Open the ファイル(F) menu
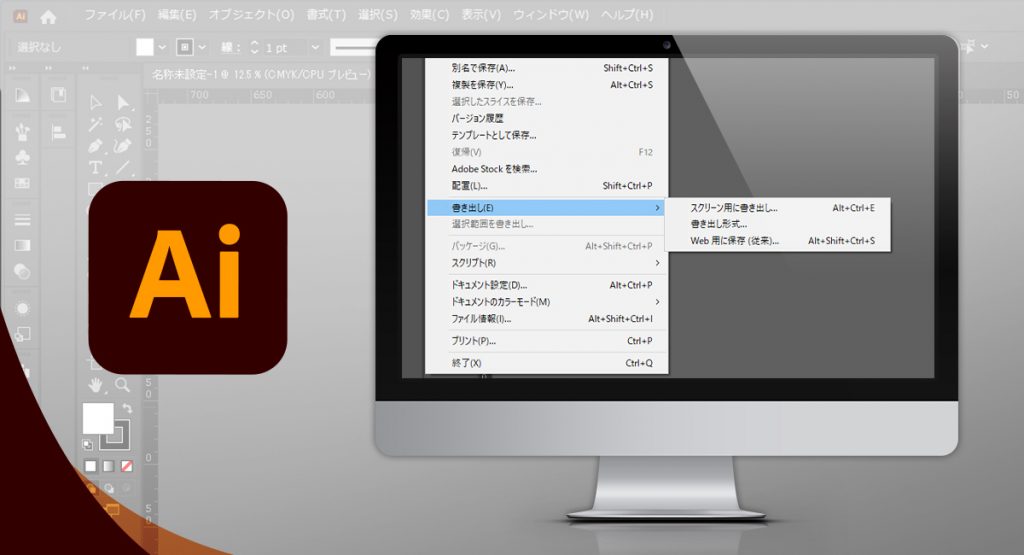1024x555 pixels. [x=114, y=16]
